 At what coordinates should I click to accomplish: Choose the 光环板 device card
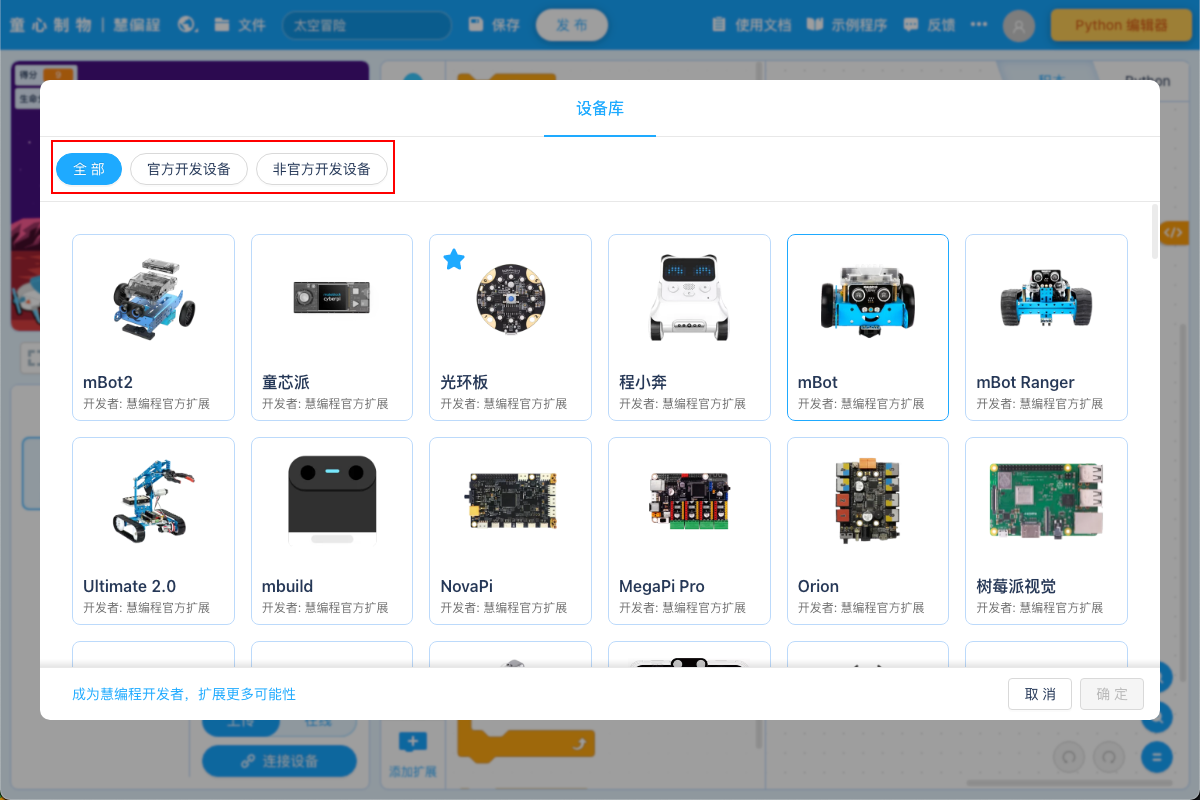510,327
